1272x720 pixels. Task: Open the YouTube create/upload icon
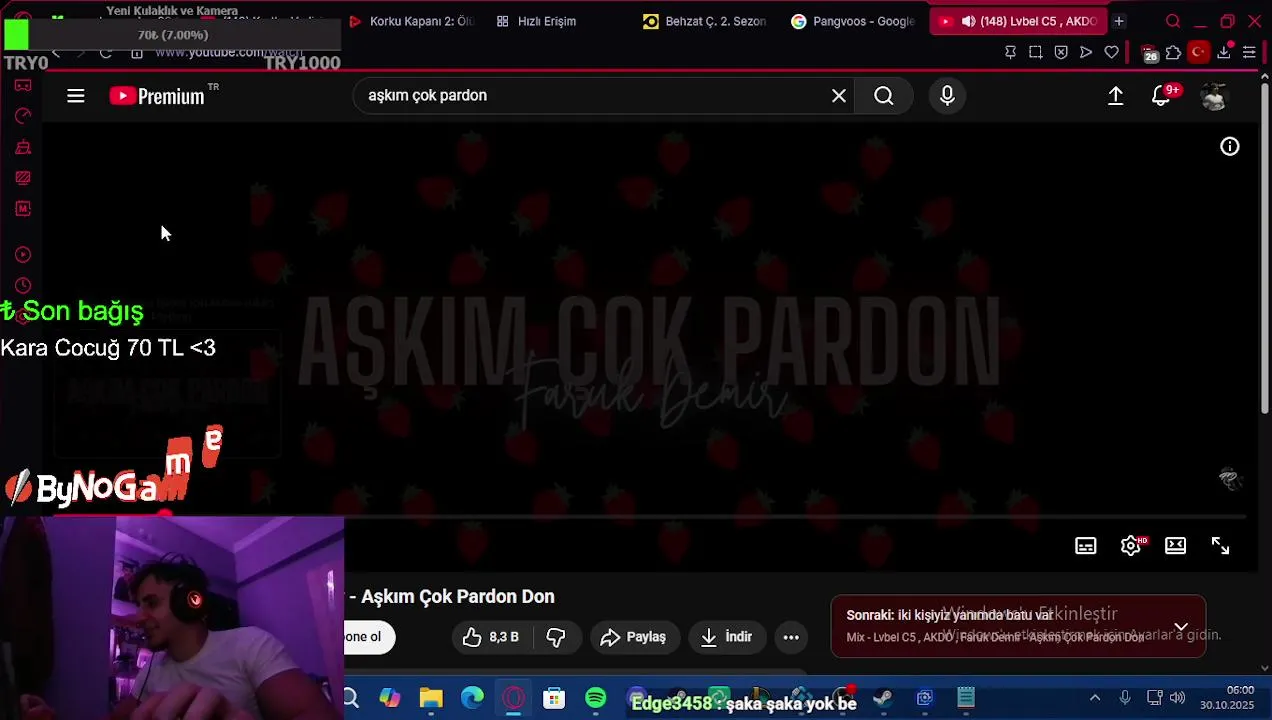coord(1116,96)
